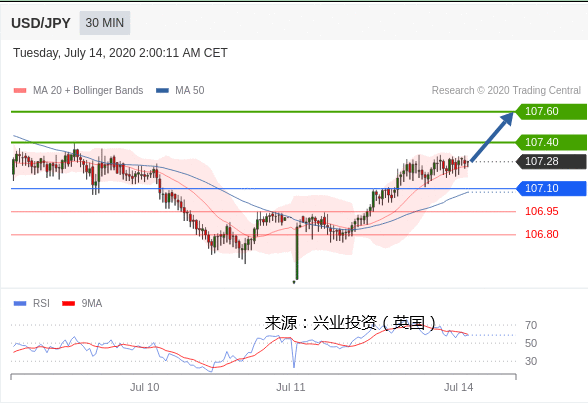This screenshot has width=588, height=405.
Task: Click the RSI 70 level label
Action: pyautogui.click(x=531, y=325)
